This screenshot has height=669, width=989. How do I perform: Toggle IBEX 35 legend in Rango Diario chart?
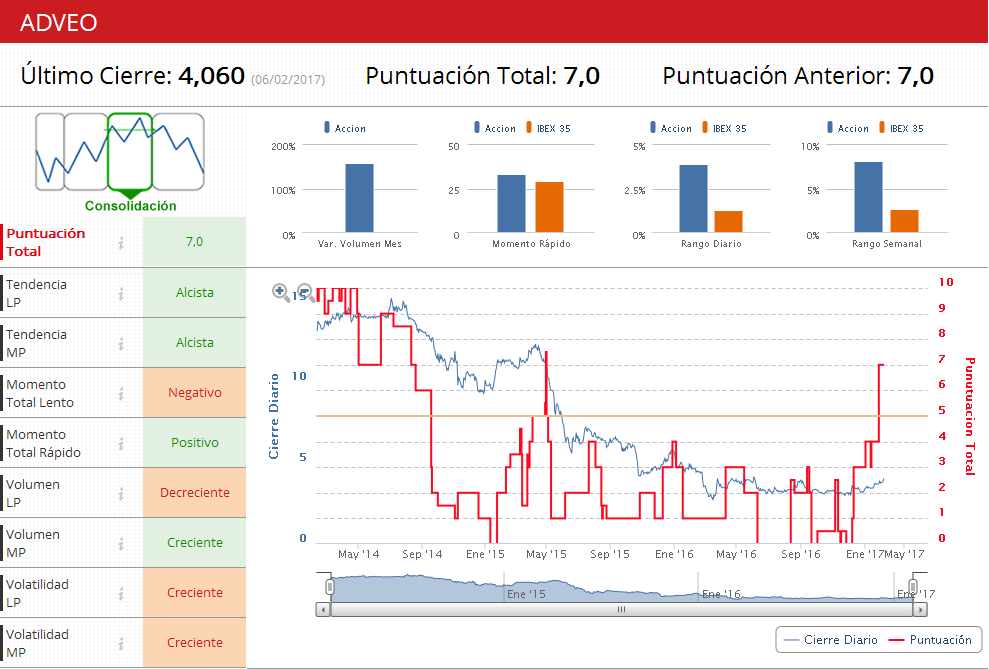point(724,128)
